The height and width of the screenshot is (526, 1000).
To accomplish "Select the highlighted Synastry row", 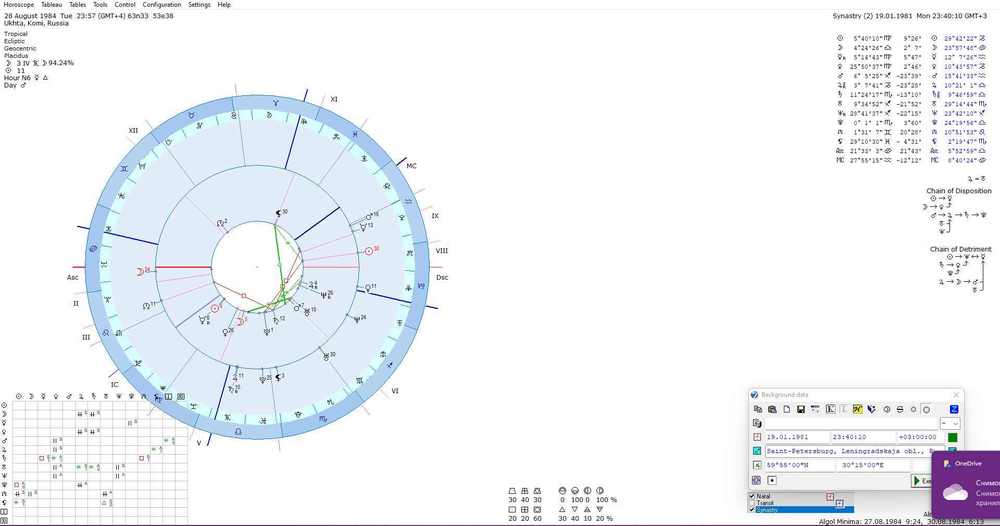I will point(805,510).
